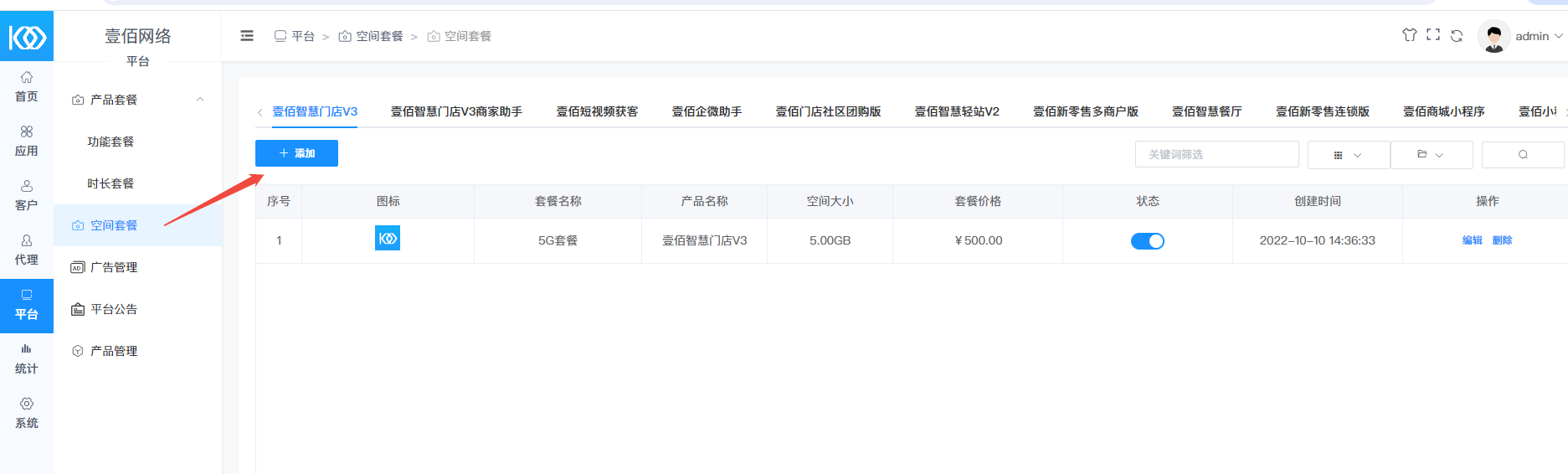Screen dimensions: 1568x474
Task: Click the 创建时间 column header
Action: point(1318,201)
